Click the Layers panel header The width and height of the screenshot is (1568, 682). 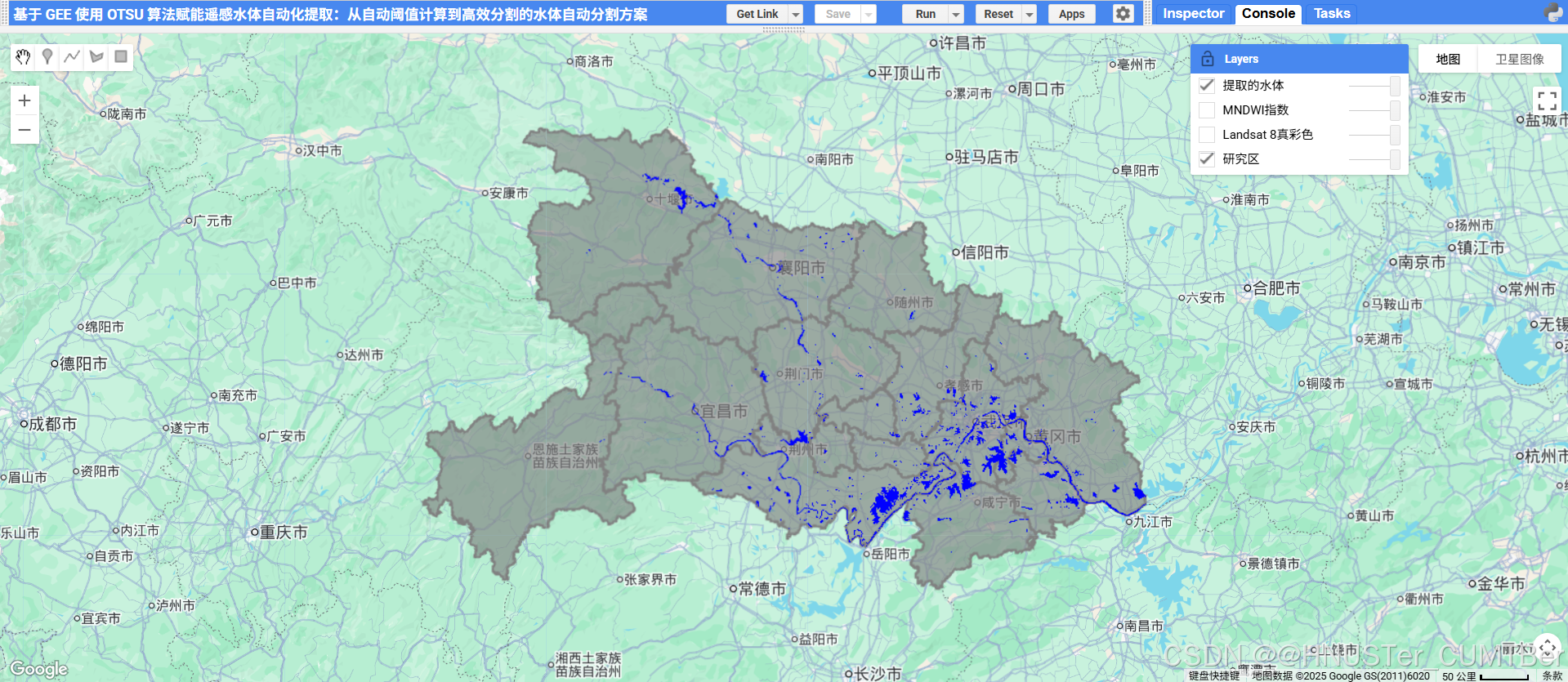[x=1299, y=59]
